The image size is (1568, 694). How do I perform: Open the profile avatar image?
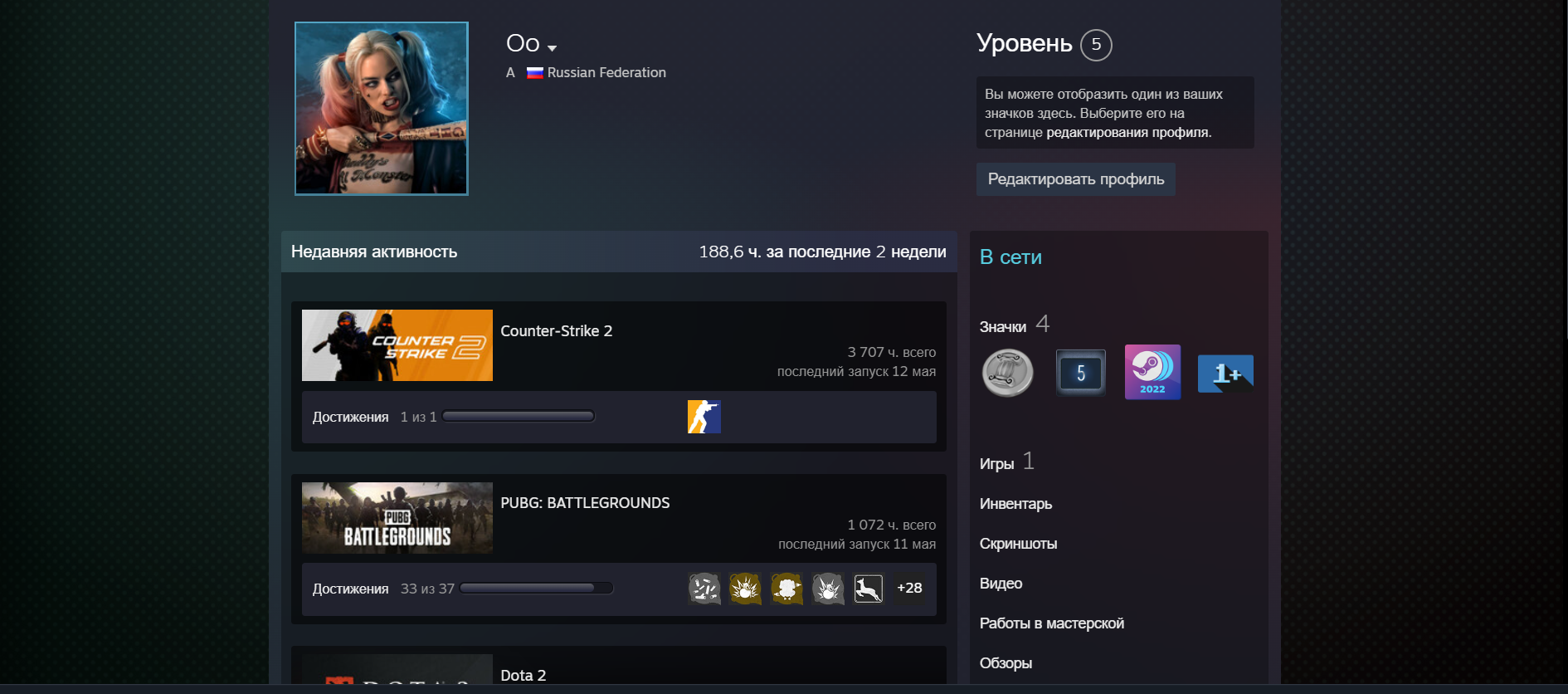382,109
